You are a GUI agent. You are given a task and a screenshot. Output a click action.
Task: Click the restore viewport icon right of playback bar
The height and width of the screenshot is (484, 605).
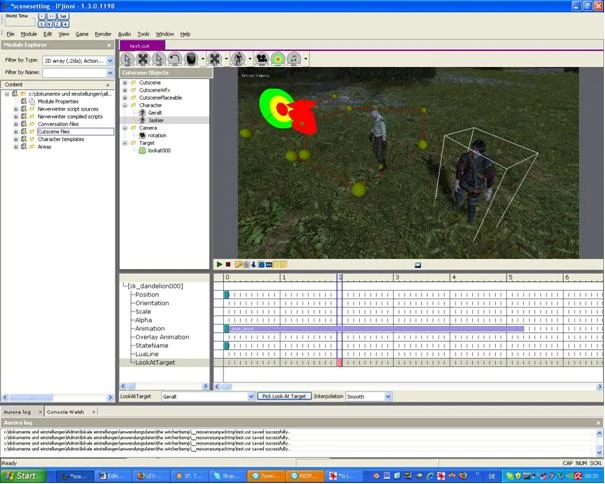click(x=417, y=265)
